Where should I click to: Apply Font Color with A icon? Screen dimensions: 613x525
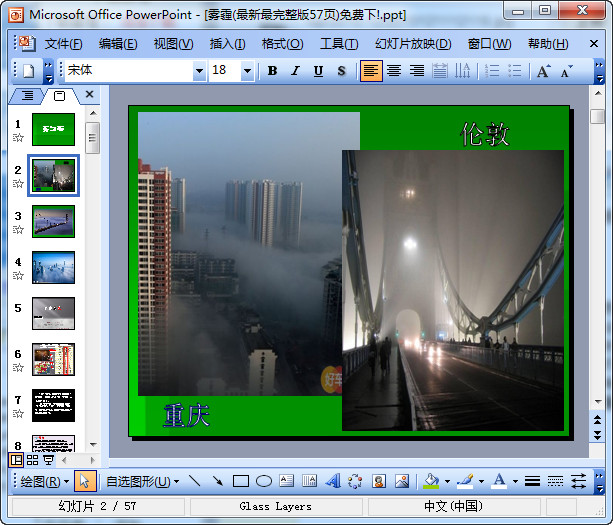[499, 481]
